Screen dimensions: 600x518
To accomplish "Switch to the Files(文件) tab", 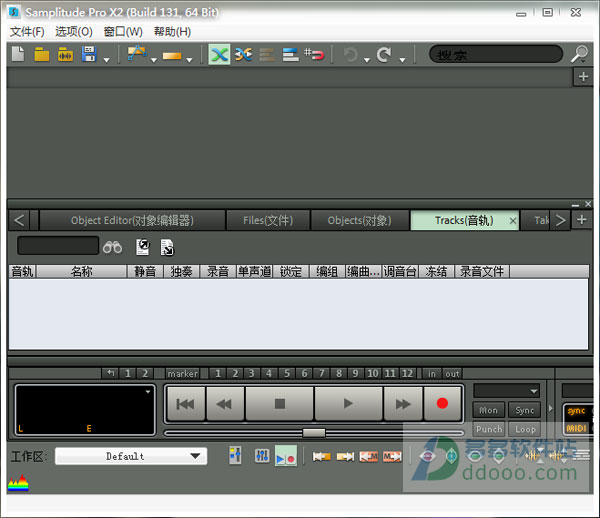I will coord(268,220).
